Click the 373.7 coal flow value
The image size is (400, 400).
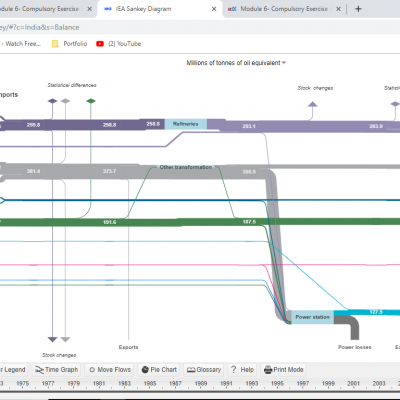coord(109,171)
